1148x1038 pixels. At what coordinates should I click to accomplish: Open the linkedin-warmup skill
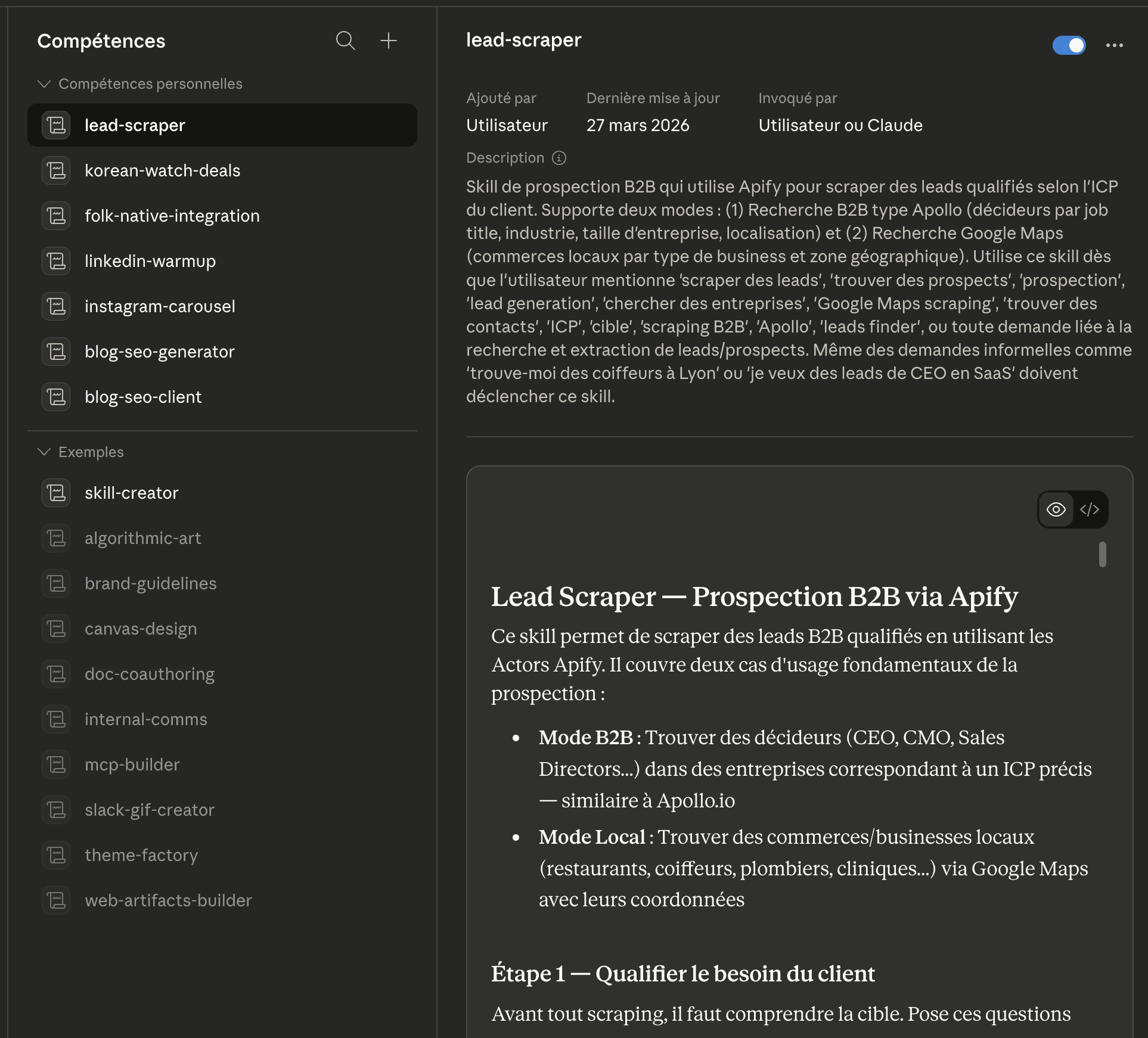pyautogui.click(x=150, y=261)
